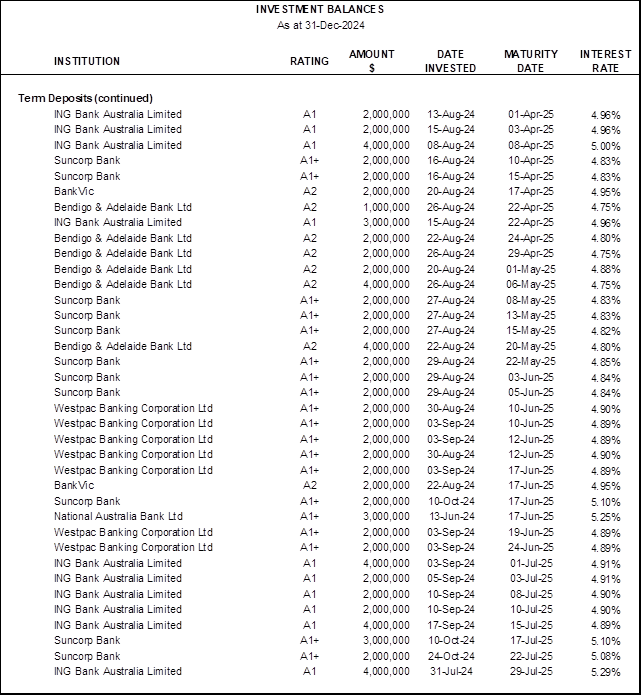Click the 5.29% interest rate

[x=606, y=672]
